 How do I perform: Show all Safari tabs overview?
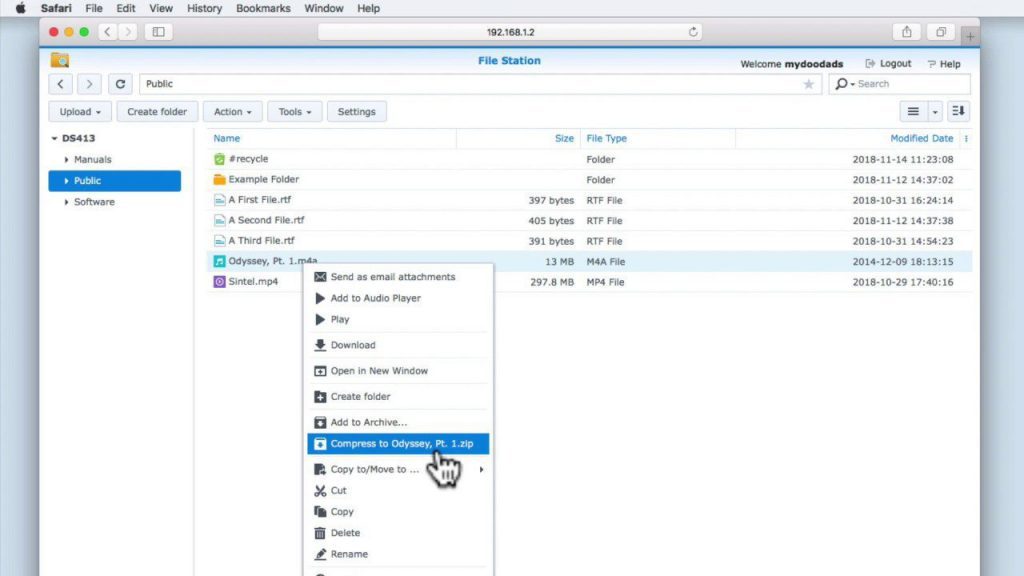[940, 31]
